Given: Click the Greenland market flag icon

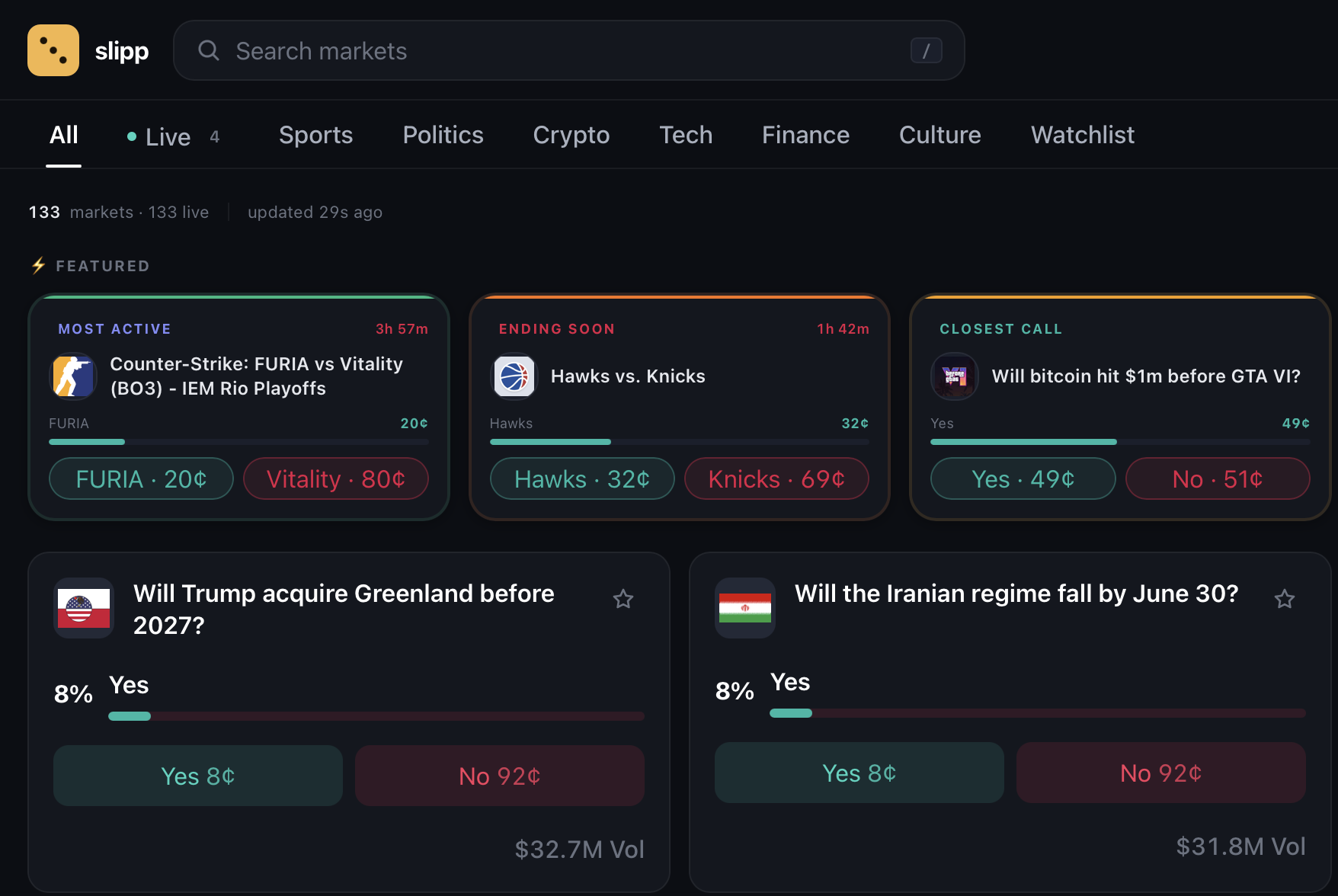Looking at the screenshot, I should coord(83,609).
